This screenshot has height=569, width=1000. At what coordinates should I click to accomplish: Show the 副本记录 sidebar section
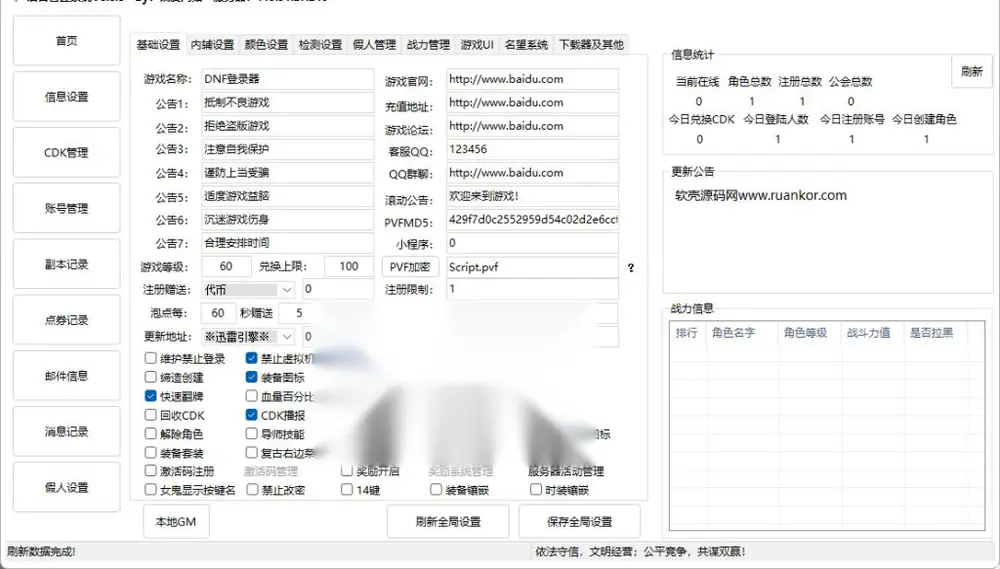(x=66, y=264)
